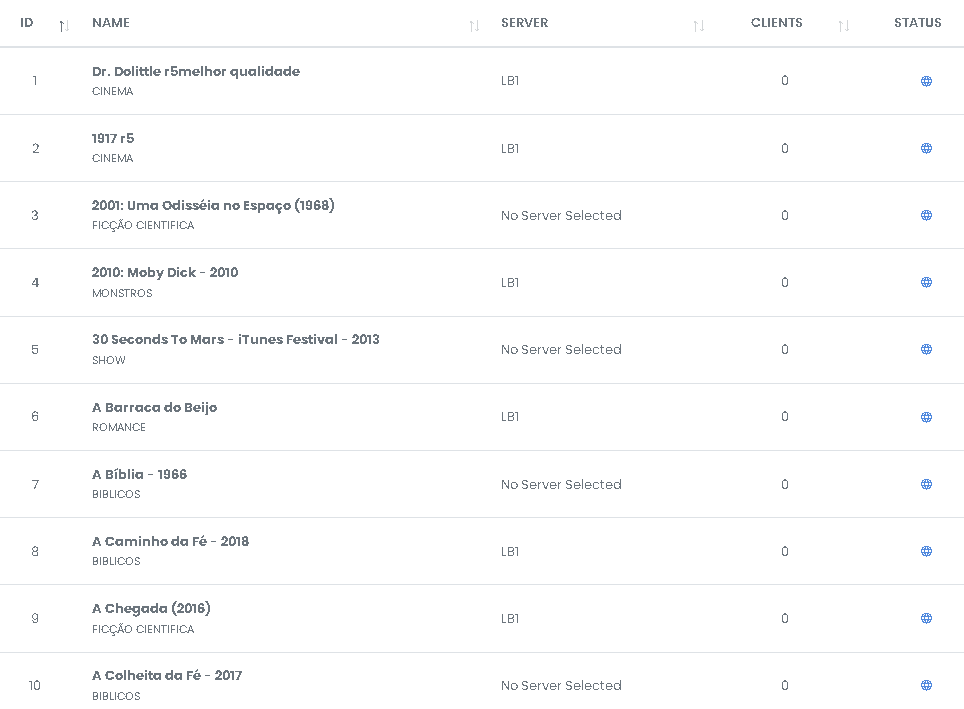964x709 pixels.
Task: Click globe icon for 2001: Uma Odisséia row
Action: click(x=926, y=215)
